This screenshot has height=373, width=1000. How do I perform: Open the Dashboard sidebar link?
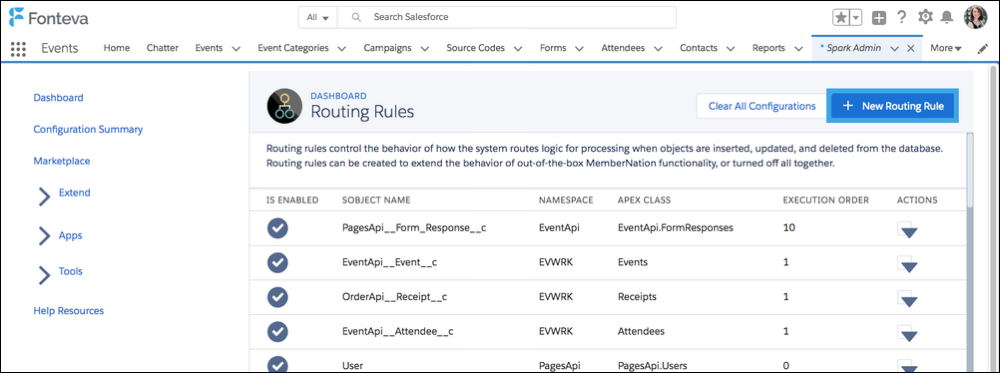tap(59, 98)
